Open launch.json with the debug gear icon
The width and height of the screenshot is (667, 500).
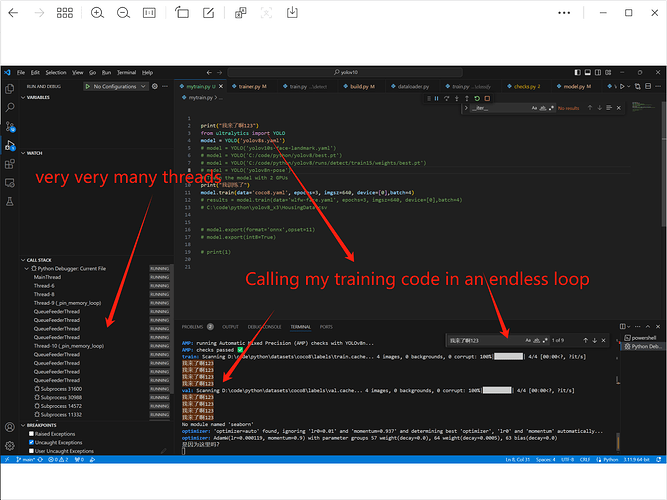click(x=155, y=86)
